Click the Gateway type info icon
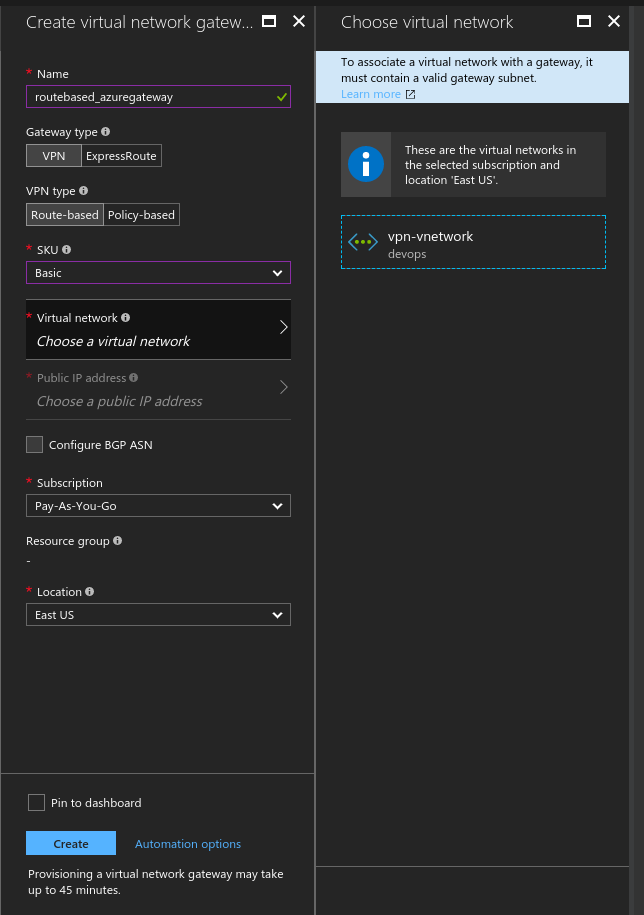This screenshot has height=915, width=644. pyautogui.click(x=106, y=132)
